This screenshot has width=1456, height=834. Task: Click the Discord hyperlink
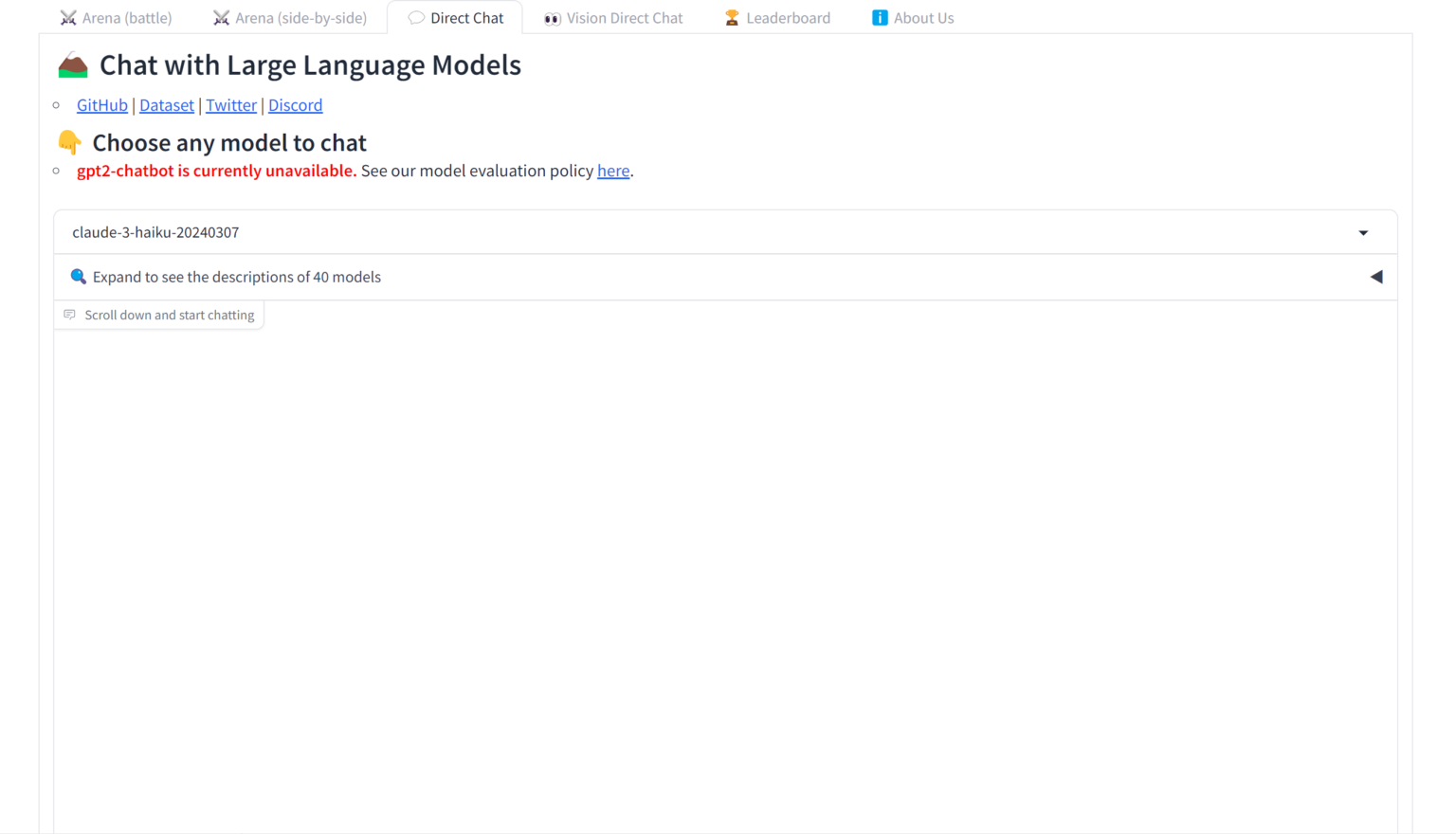coord(295,105)
